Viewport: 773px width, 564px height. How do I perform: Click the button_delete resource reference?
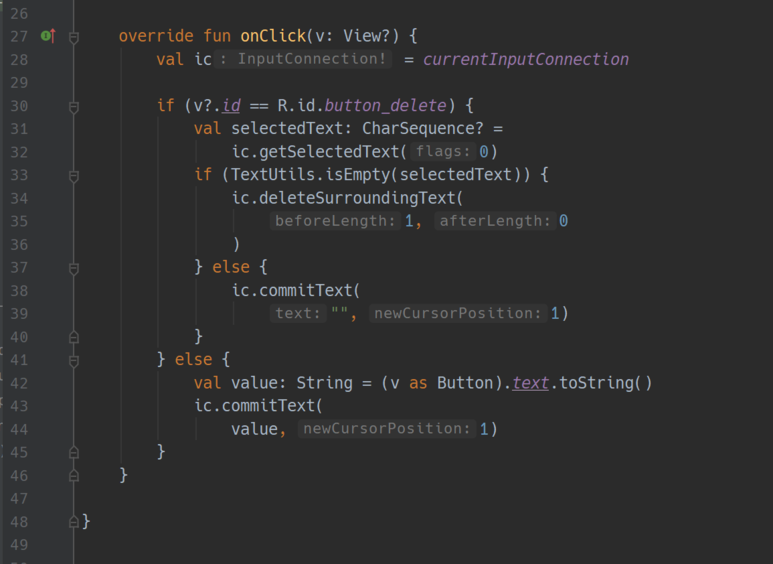(x=385, y=106)
